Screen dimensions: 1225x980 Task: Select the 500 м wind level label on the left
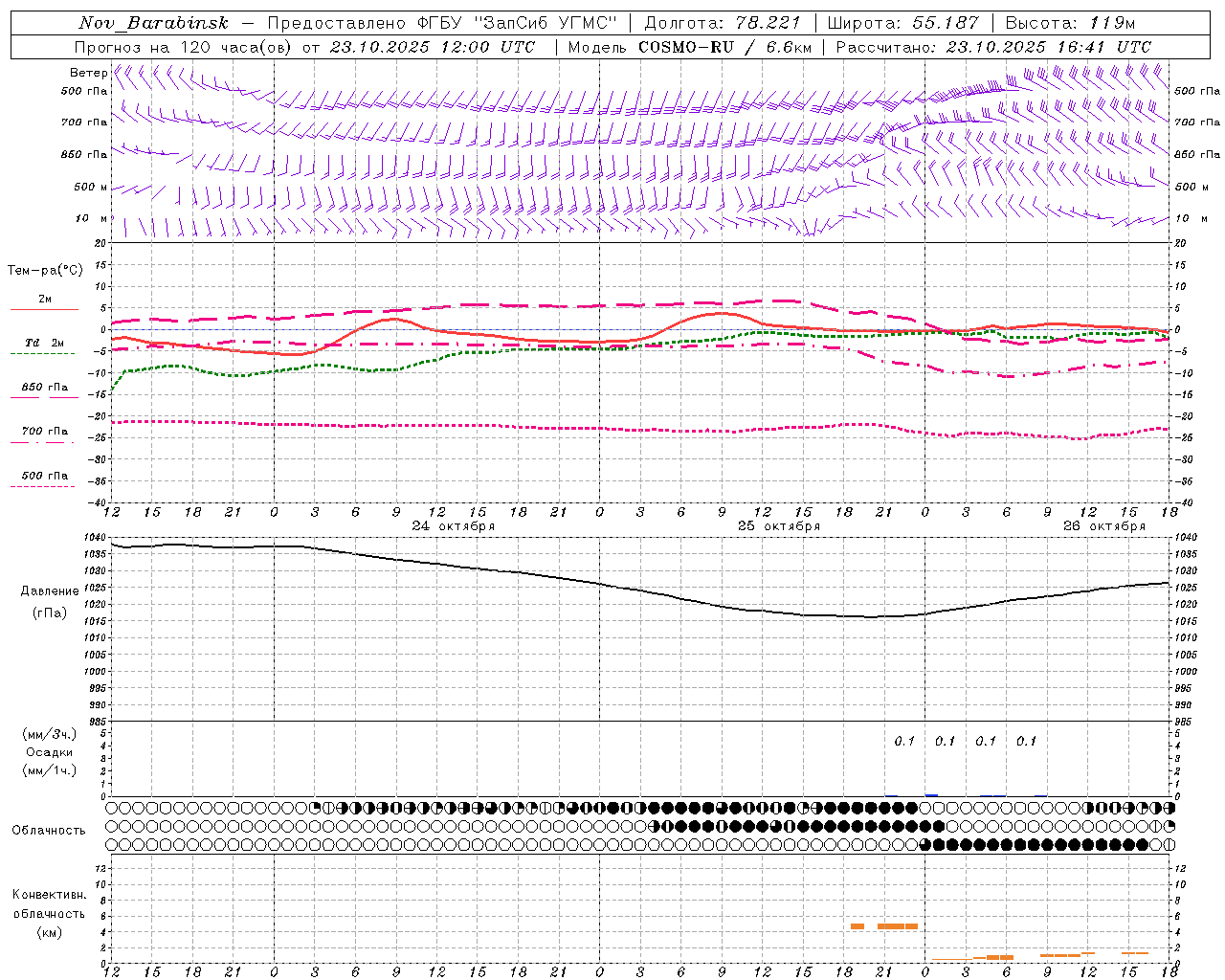point(91,188)
